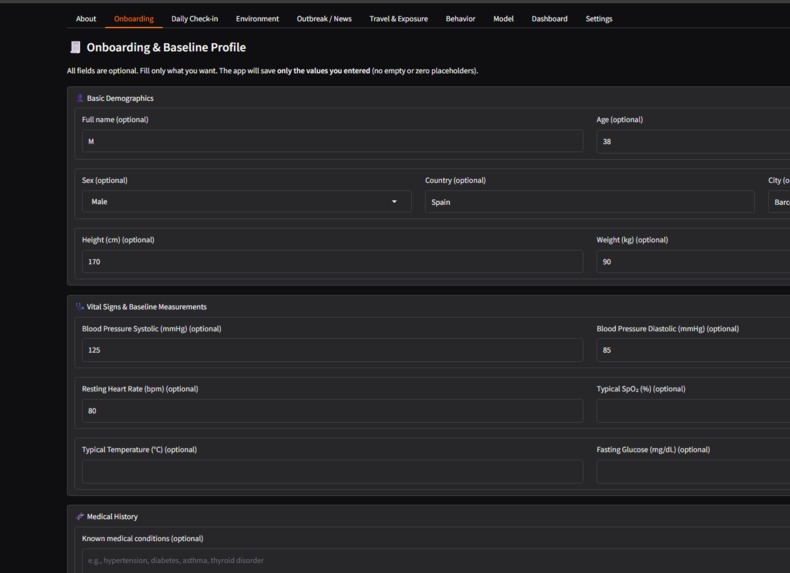The image size is (790, 573).
Task: Click the stethoscope icon beside Vital Signs
Action: [80, 307]
